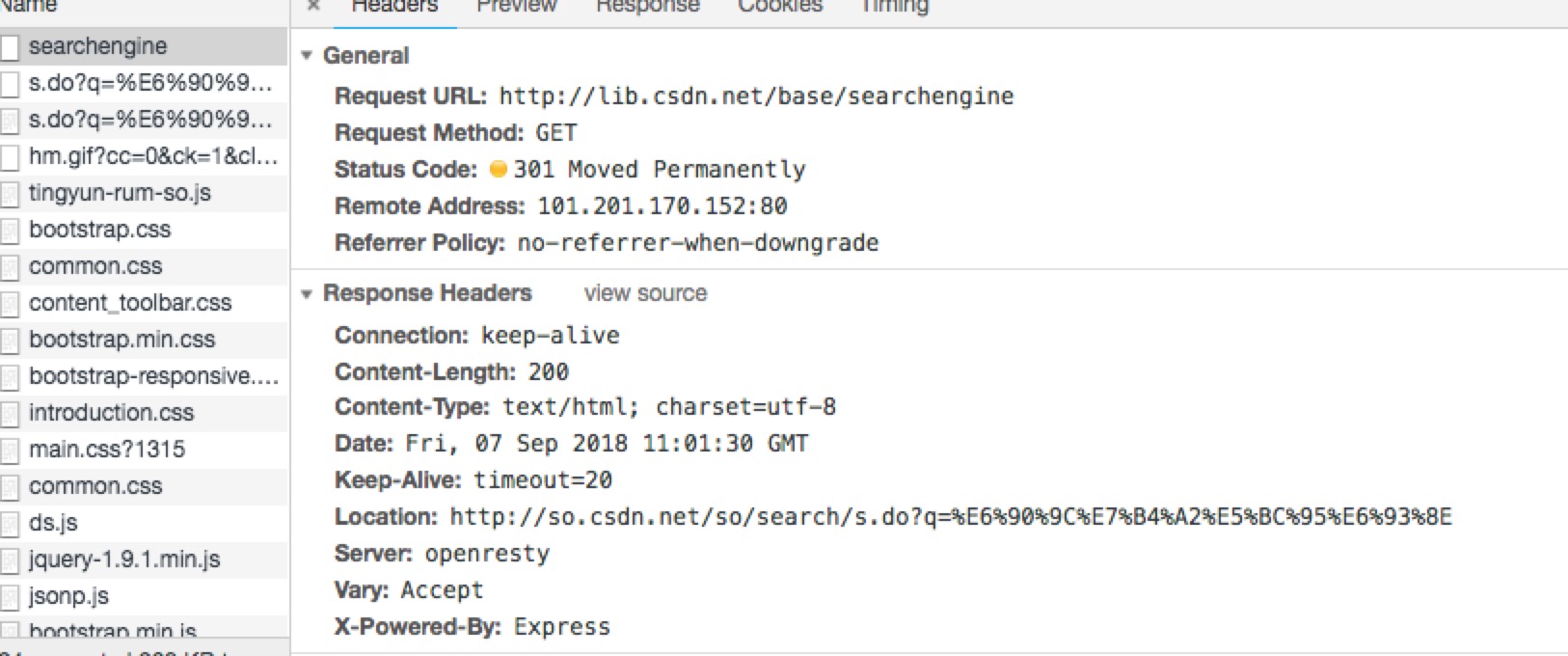Switch to the Cookies tab
This screenshot has width=1568, height=656.
pos(780,7)
